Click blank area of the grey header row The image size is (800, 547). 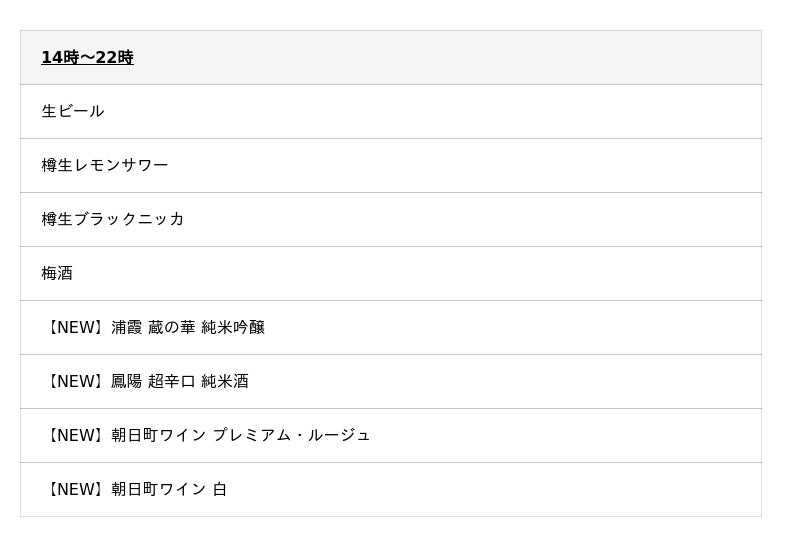click(x=450, y=58)
